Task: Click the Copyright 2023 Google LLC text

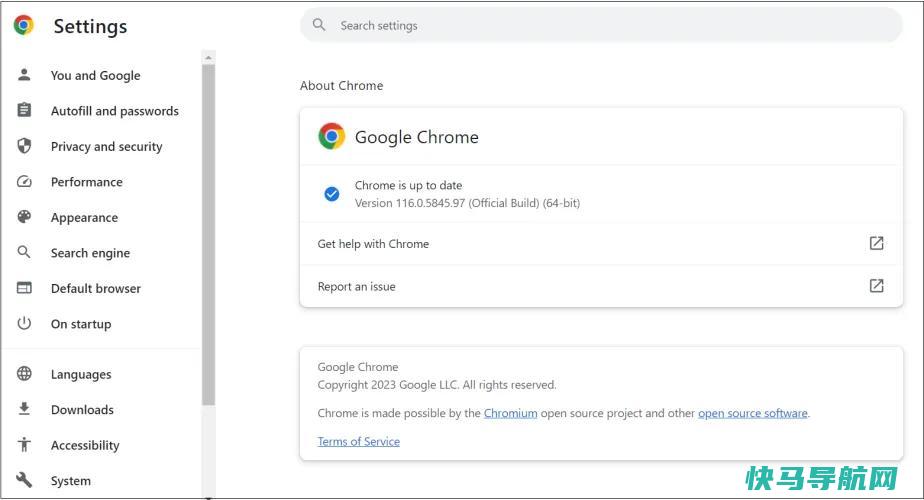Action: click(437, 385)
